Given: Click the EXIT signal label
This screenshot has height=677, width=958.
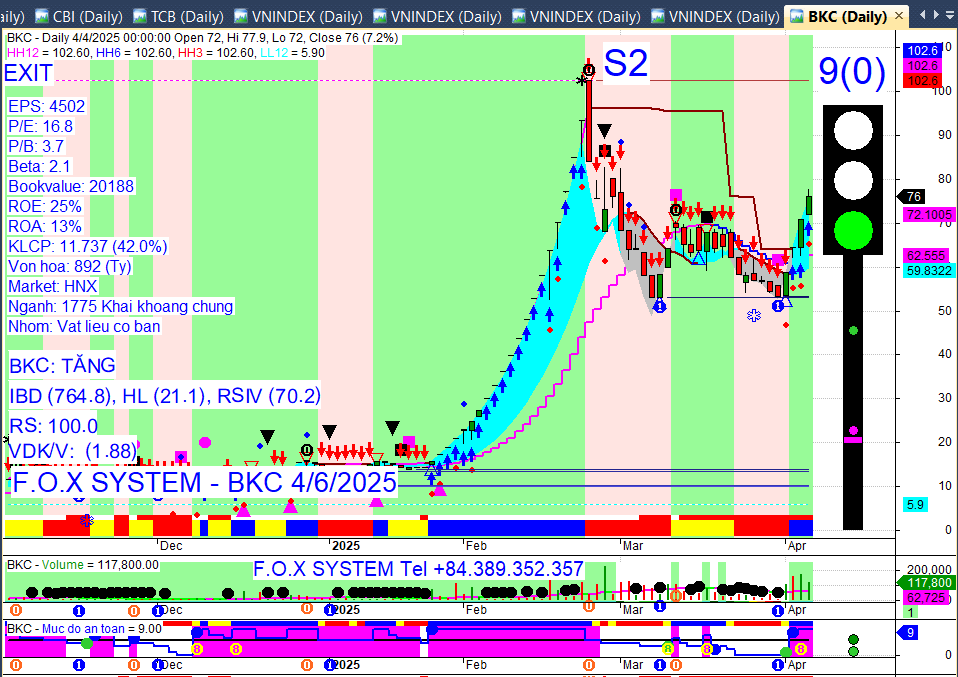Looking at the screenshot, I should [28, 73].
